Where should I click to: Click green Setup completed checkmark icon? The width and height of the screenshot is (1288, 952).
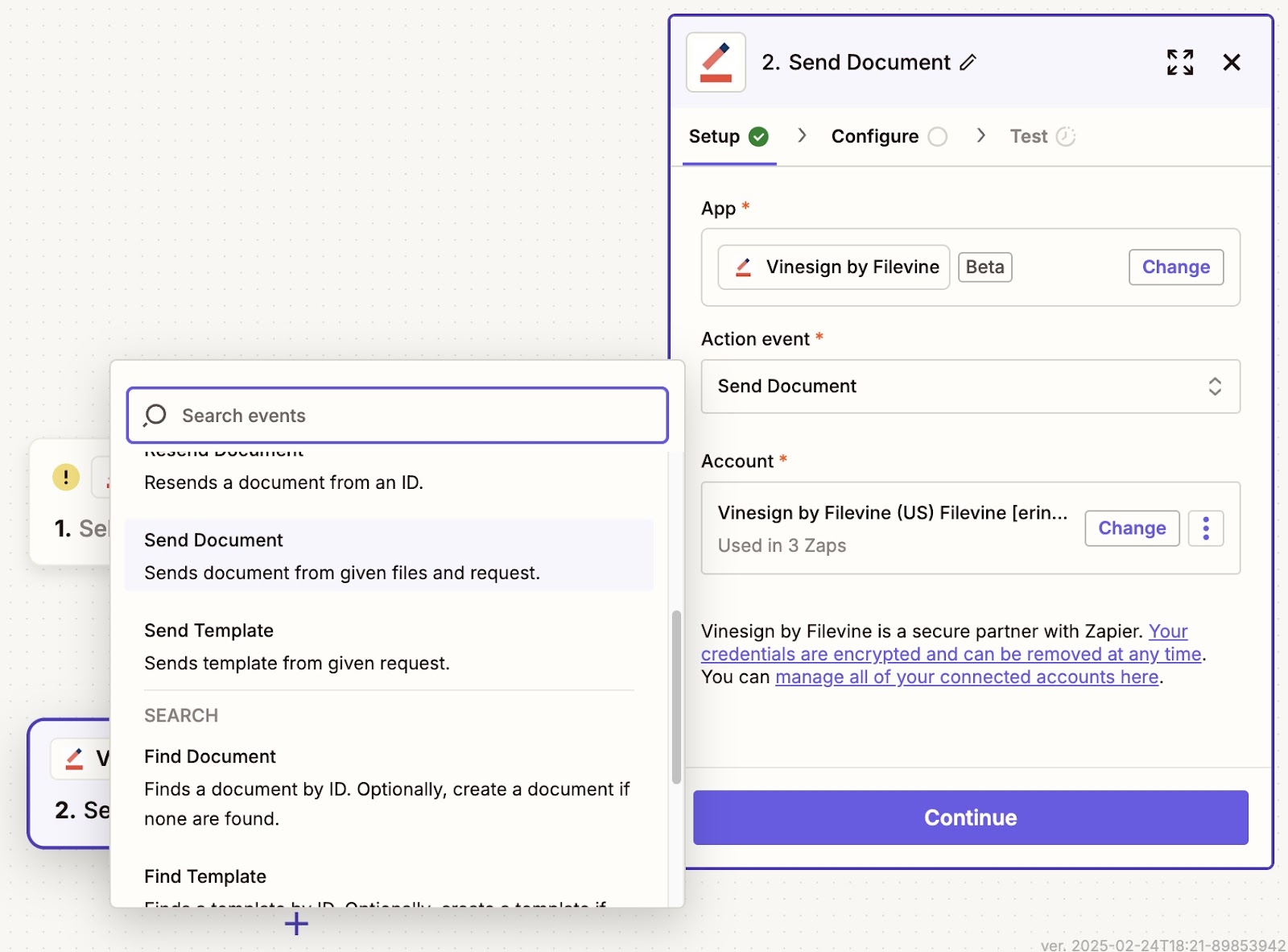pyautogui.click(x=758, y=136)
